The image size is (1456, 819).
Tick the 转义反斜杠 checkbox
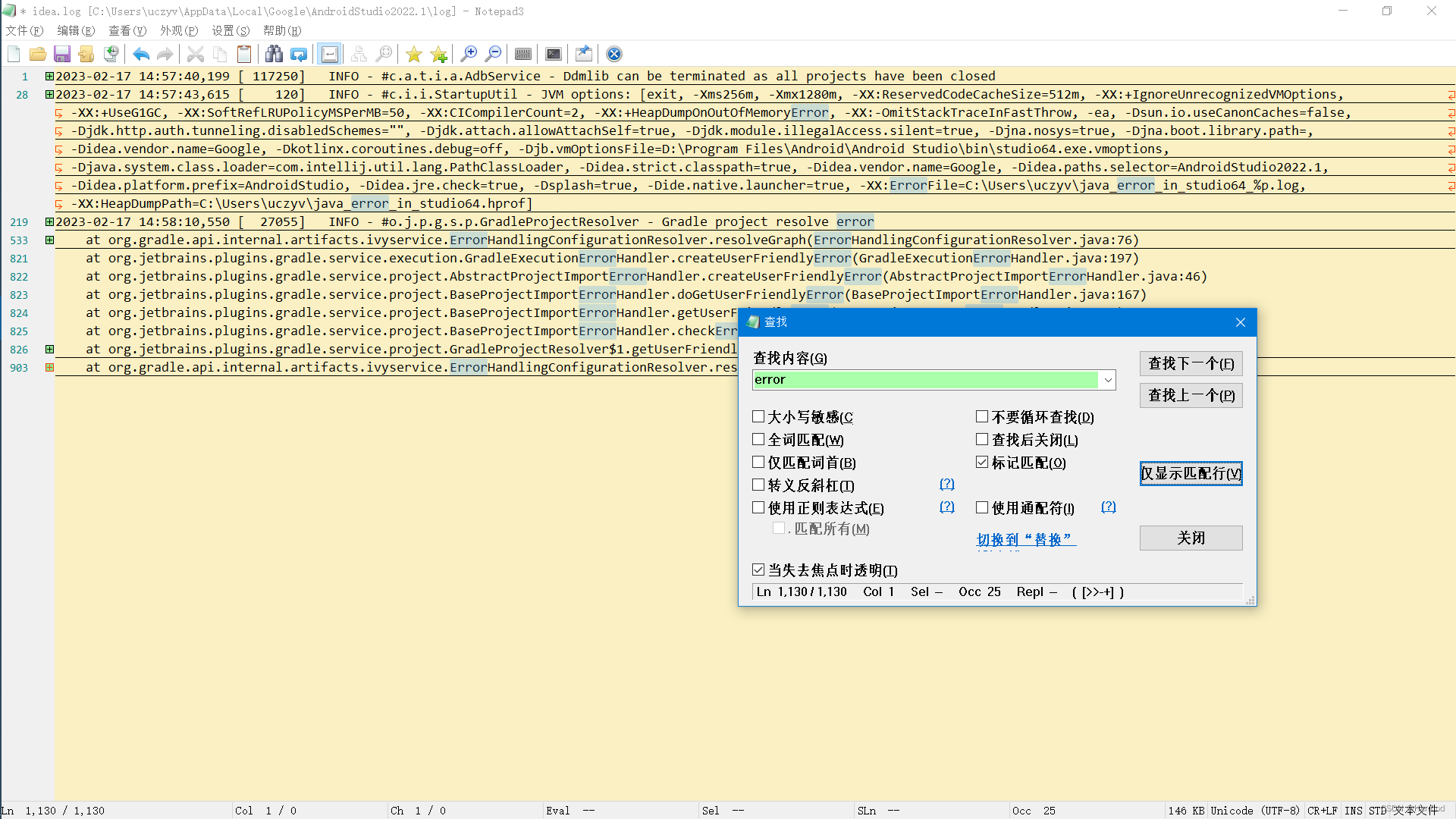click(x=758, y=485)
